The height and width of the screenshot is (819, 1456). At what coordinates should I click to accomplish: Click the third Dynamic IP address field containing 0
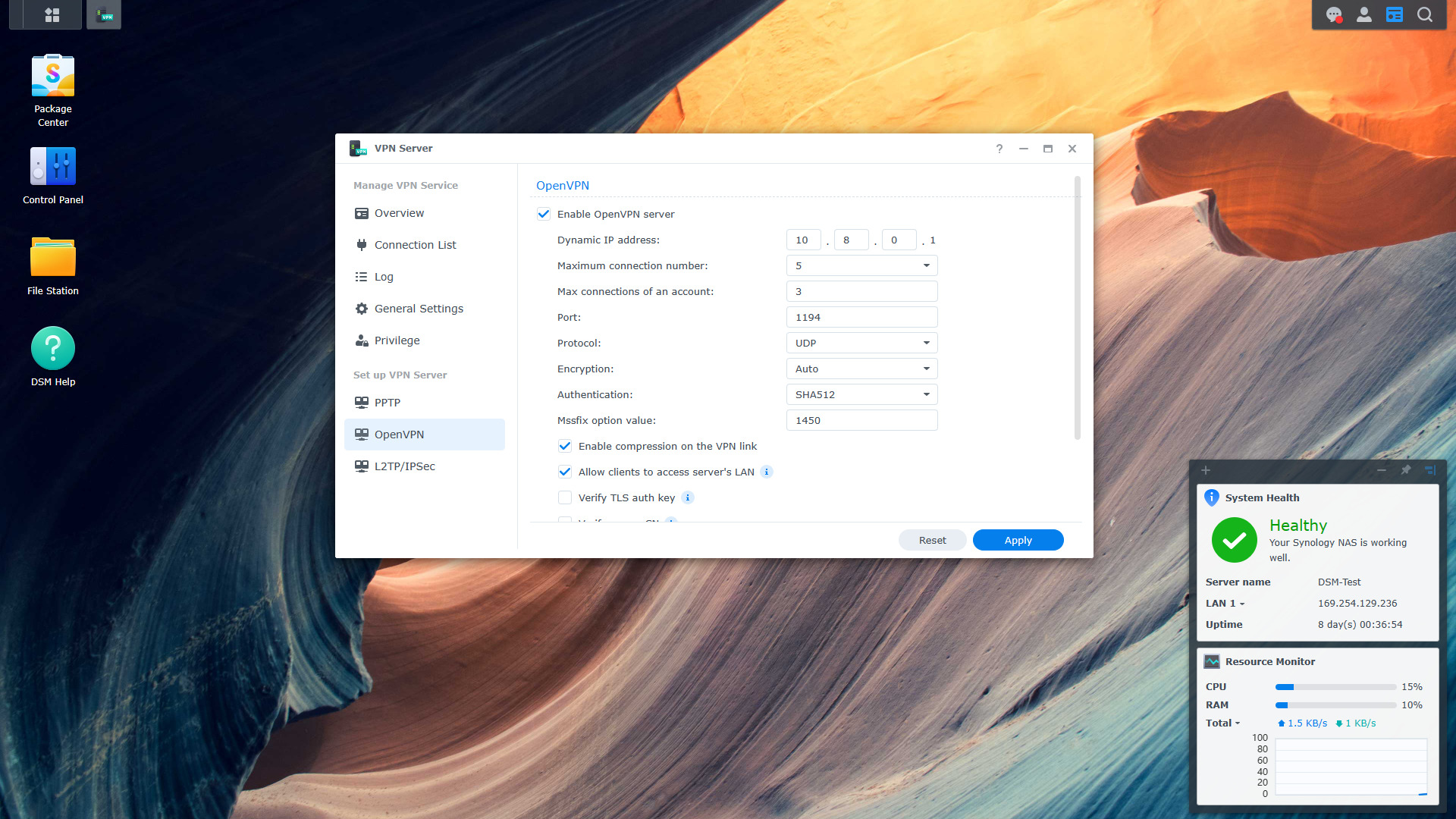click(x=899, y=240)
